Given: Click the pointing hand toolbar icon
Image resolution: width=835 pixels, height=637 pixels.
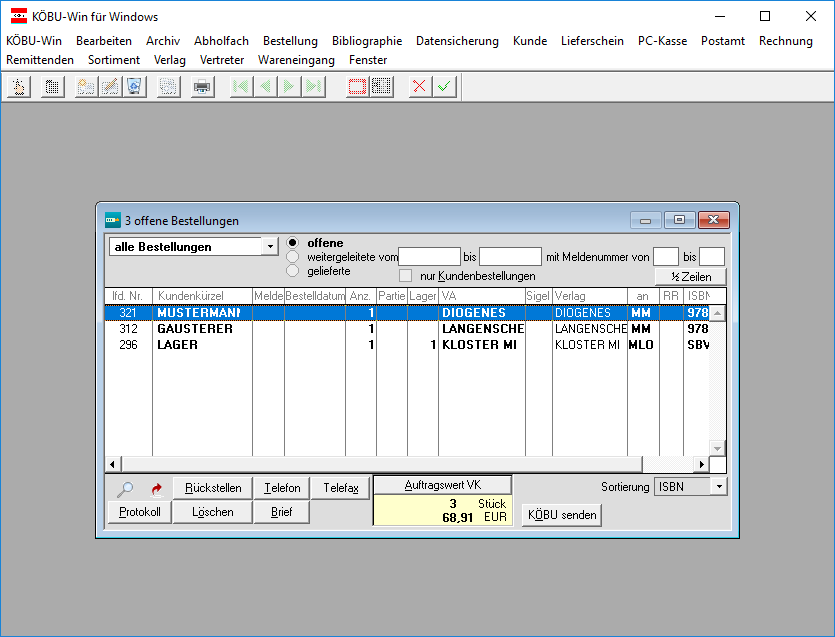Looking at the screenshot, I should pos(19,86).
